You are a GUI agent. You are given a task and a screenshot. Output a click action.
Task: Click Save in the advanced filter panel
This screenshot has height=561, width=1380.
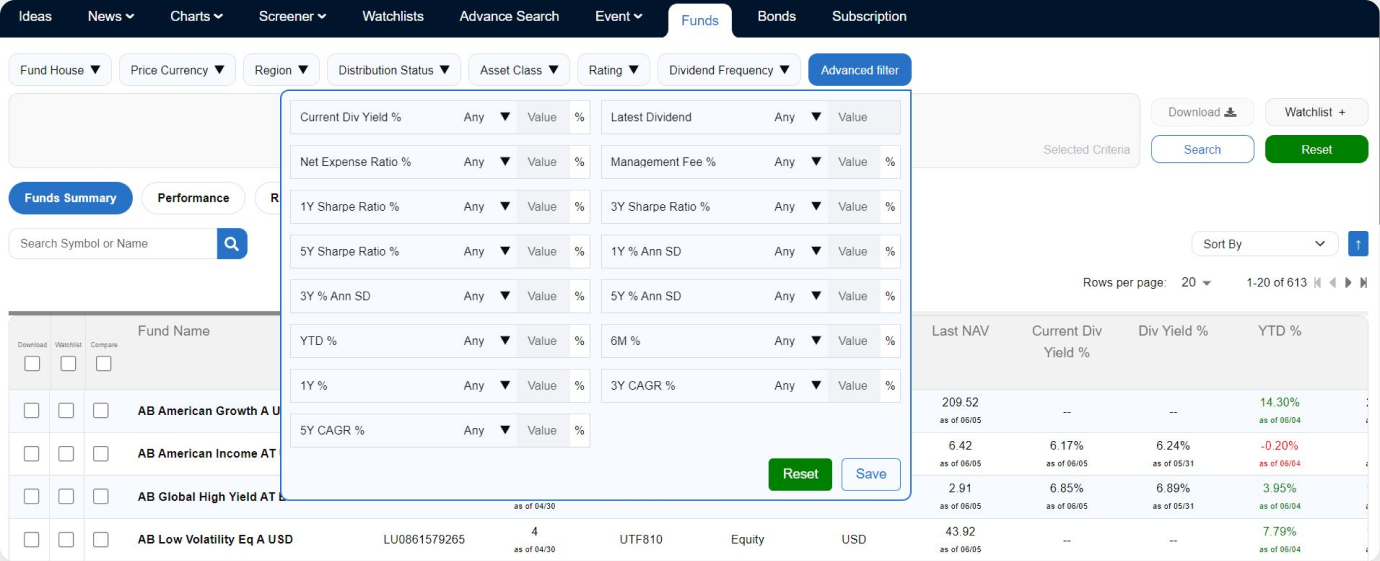pos(871,474)
